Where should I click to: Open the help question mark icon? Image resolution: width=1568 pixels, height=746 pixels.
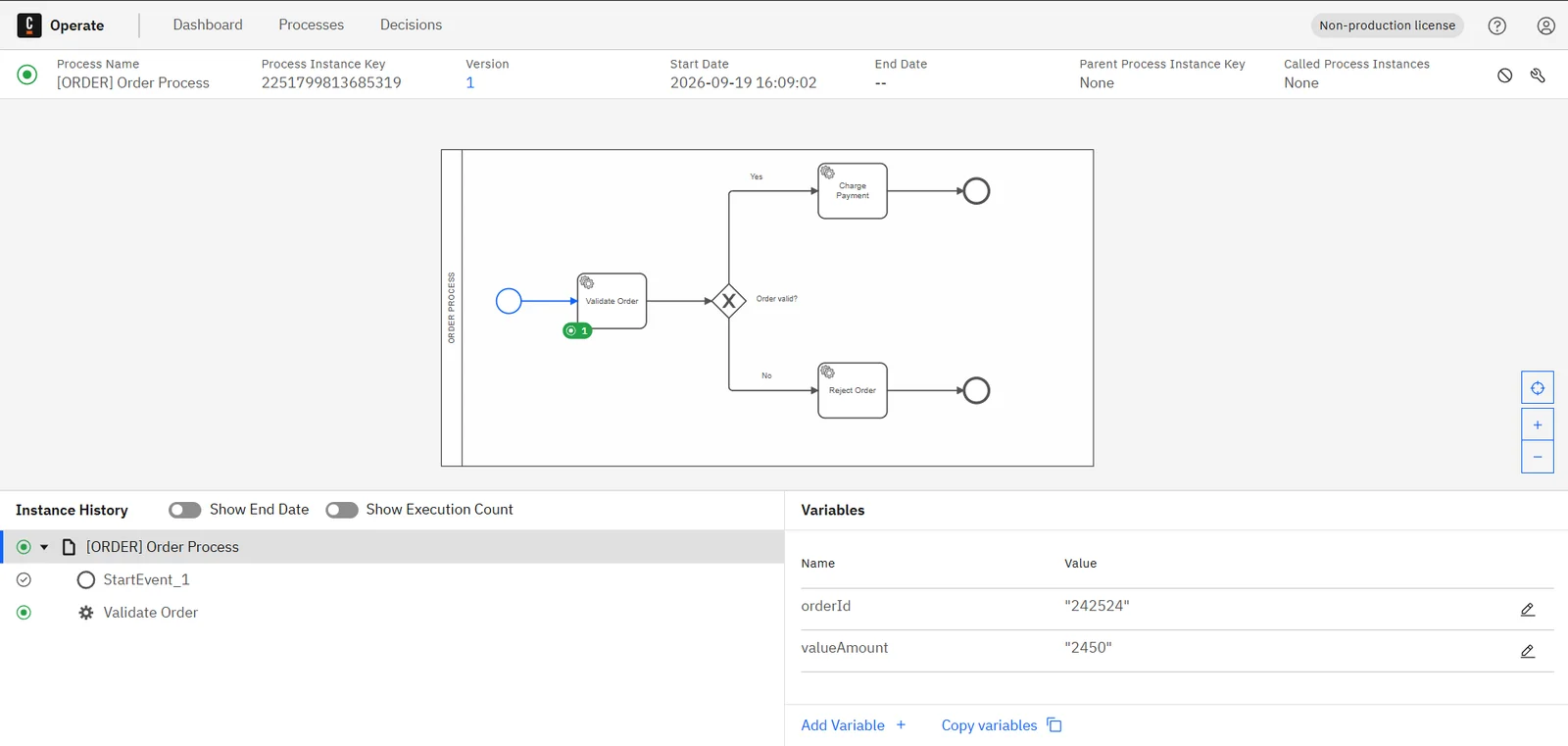point(1496,25)
